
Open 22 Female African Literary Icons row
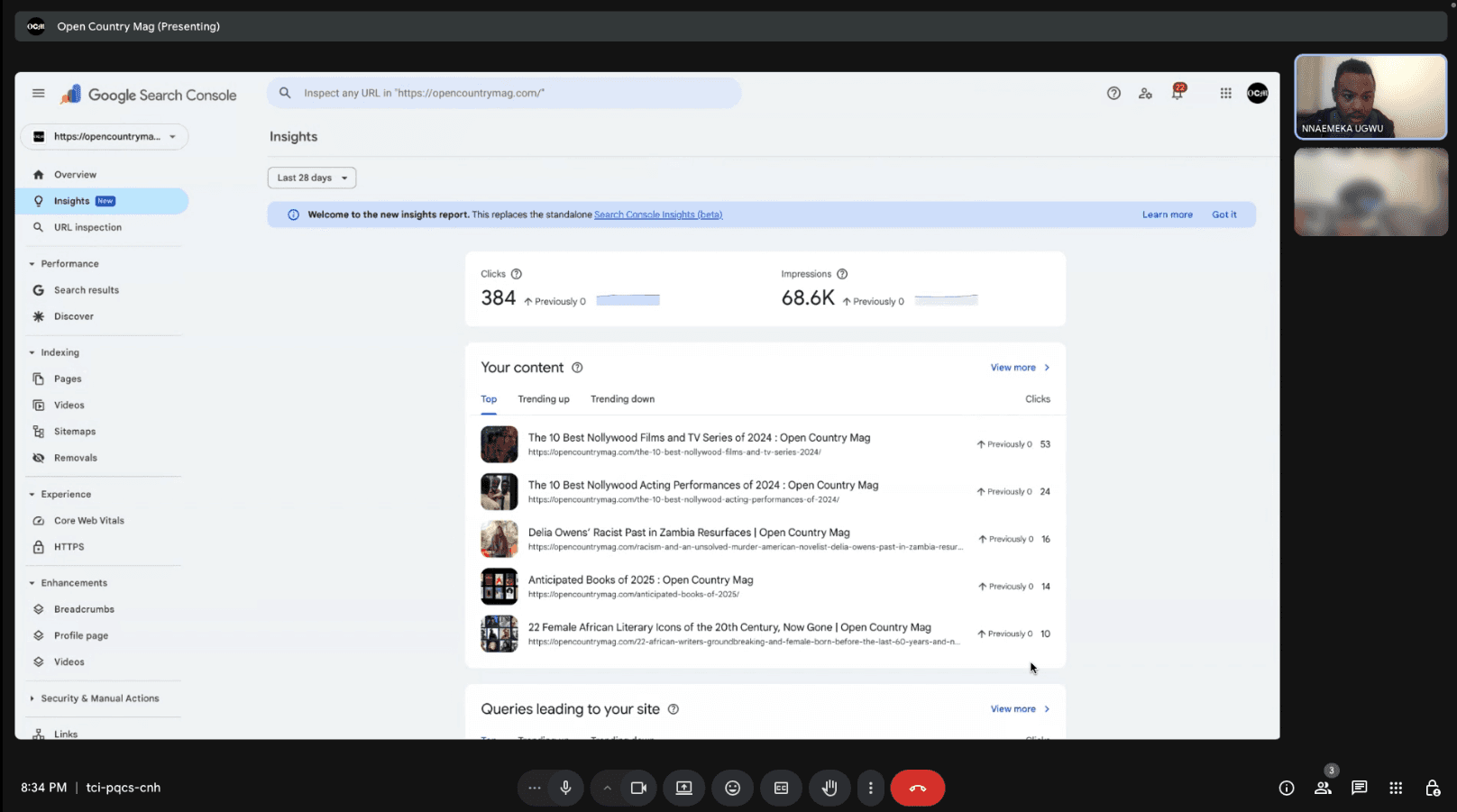pyautogui.click(x=765, y=634)
